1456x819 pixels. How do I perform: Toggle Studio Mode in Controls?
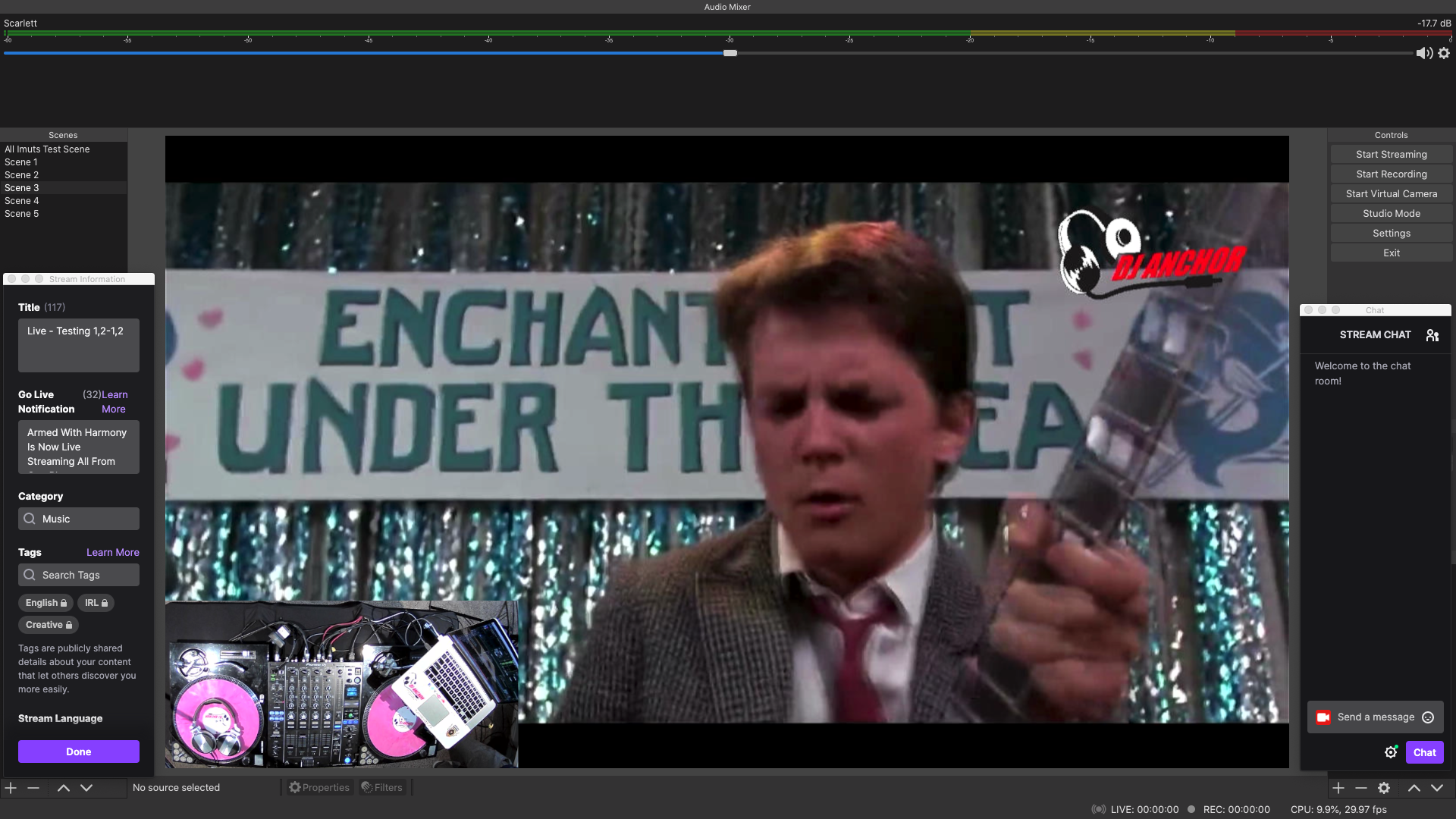tap(1392, 213)
